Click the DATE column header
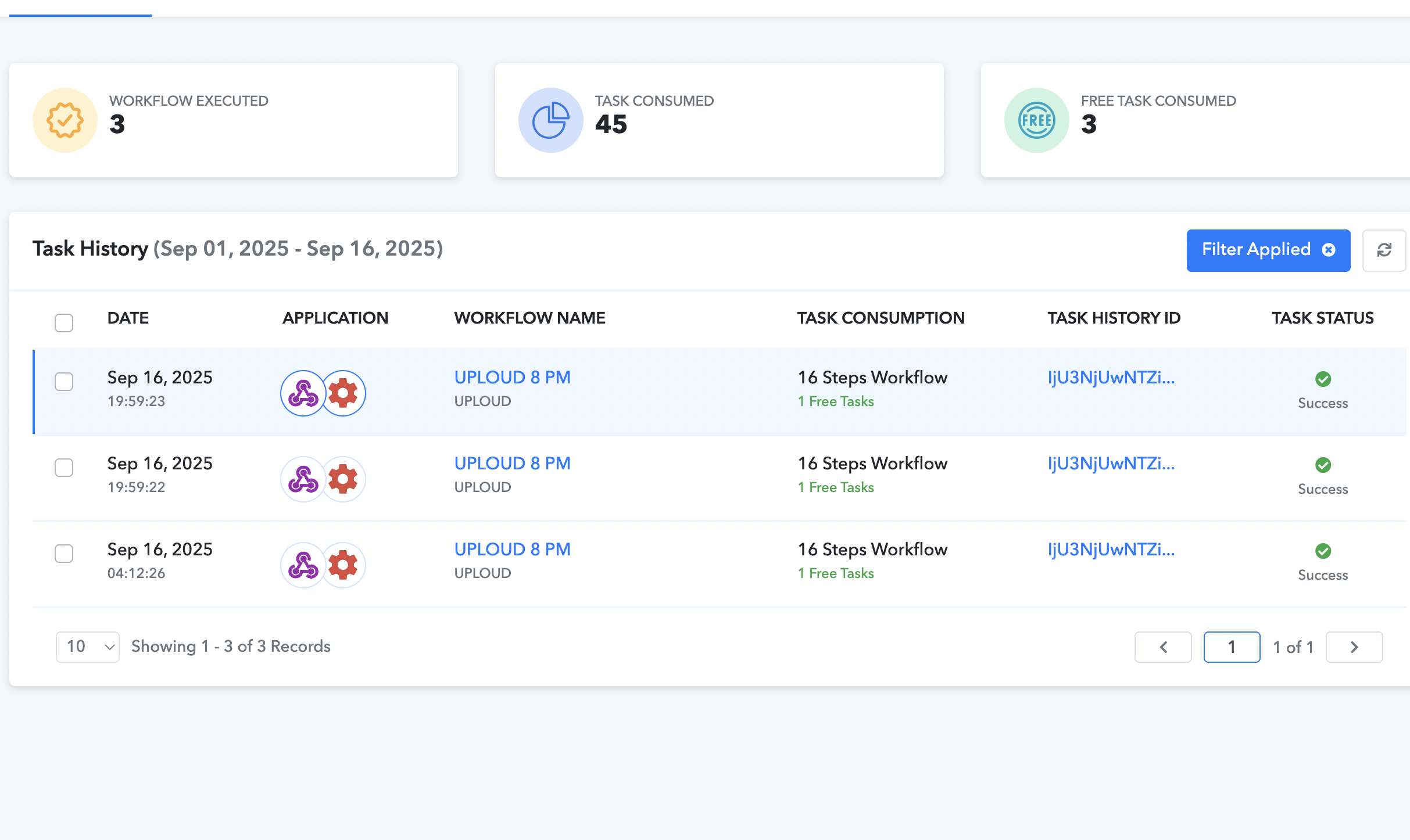The width and height of the screenshot is (1410, 840). (x=128, y=318)
